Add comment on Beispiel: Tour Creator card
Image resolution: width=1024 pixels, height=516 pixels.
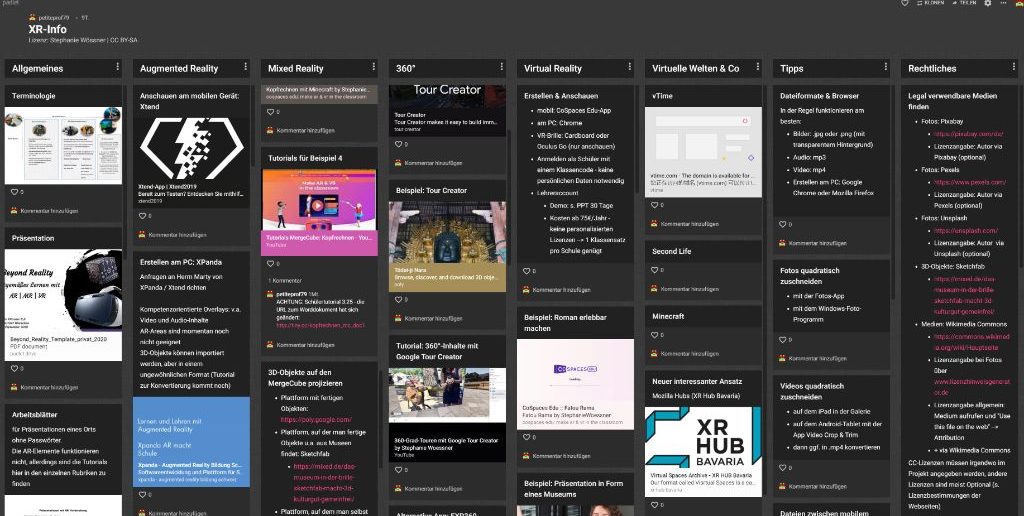point(434,318)
